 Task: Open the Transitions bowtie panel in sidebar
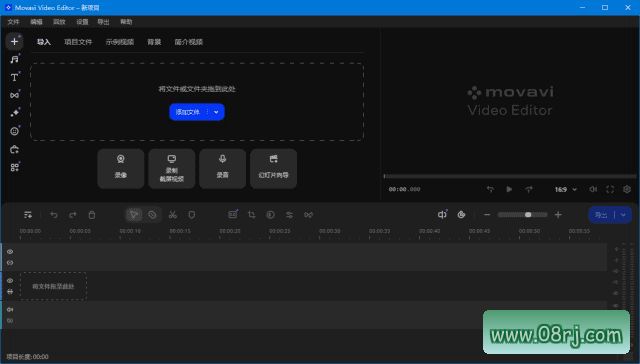[14, 95]
